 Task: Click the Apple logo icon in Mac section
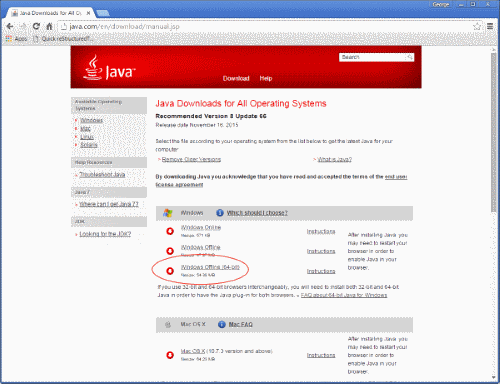[168, 324]
